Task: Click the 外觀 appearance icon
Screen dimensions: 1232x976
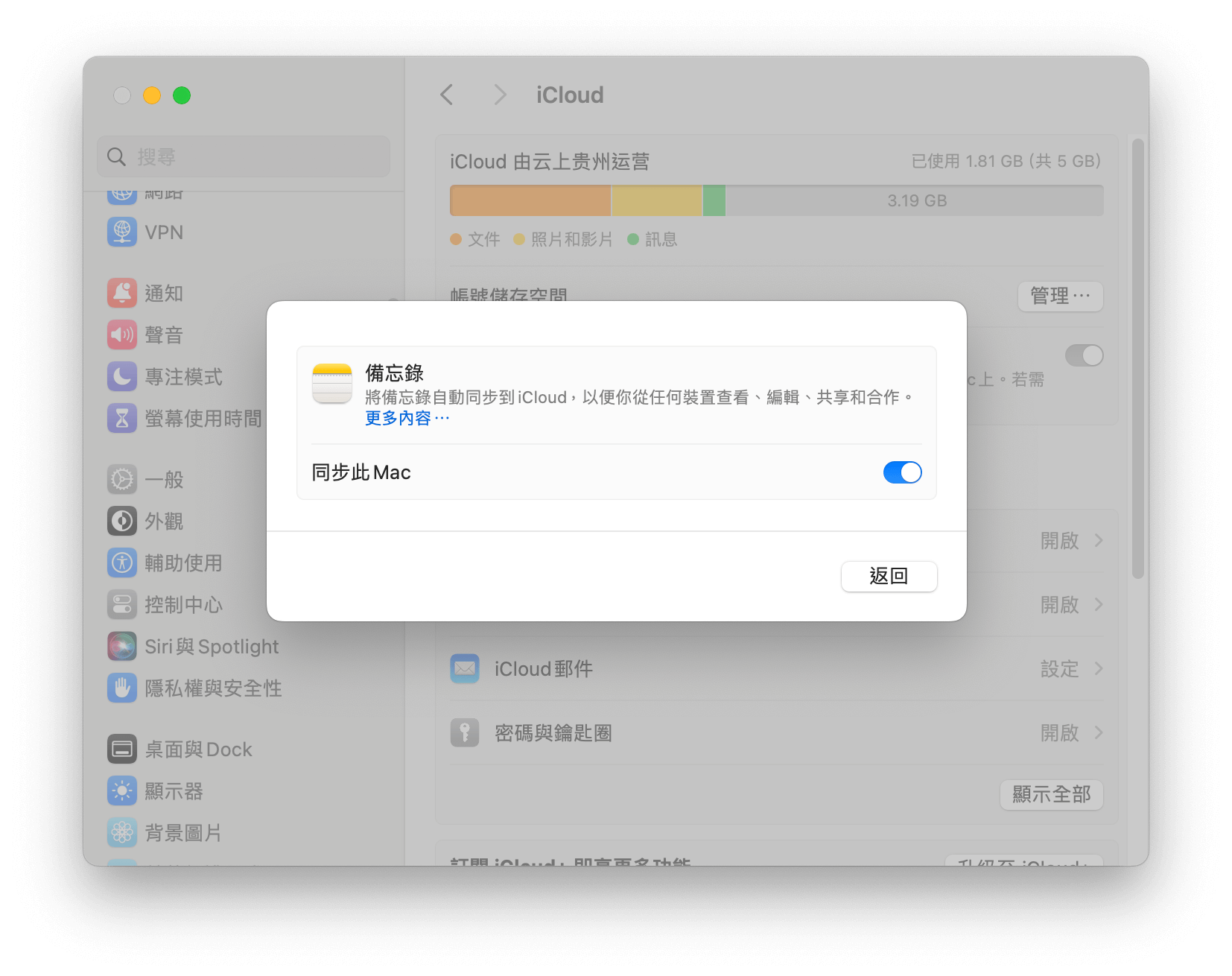Action: [122, 521]
